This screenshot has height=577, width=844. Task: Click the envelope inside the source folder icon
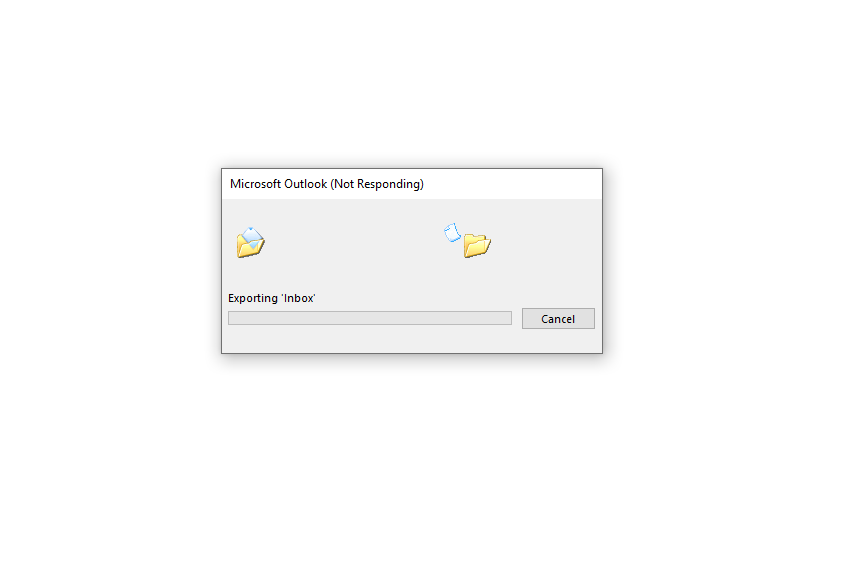coord(251,236)
